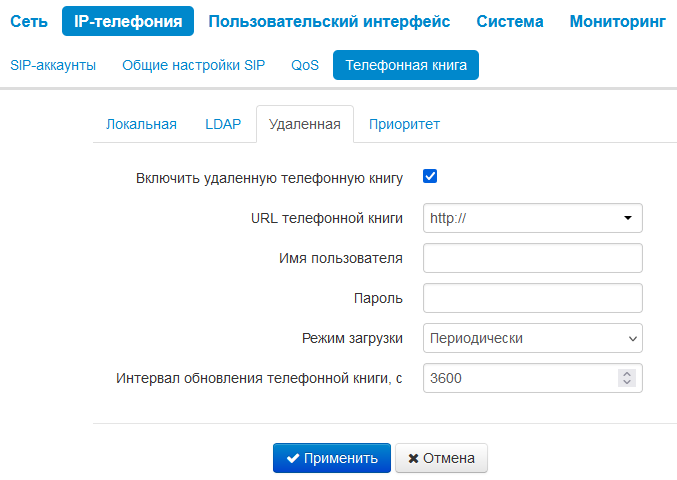
Task: Expand the phone book URL dropdown arrow
Action: pos(627,218)
